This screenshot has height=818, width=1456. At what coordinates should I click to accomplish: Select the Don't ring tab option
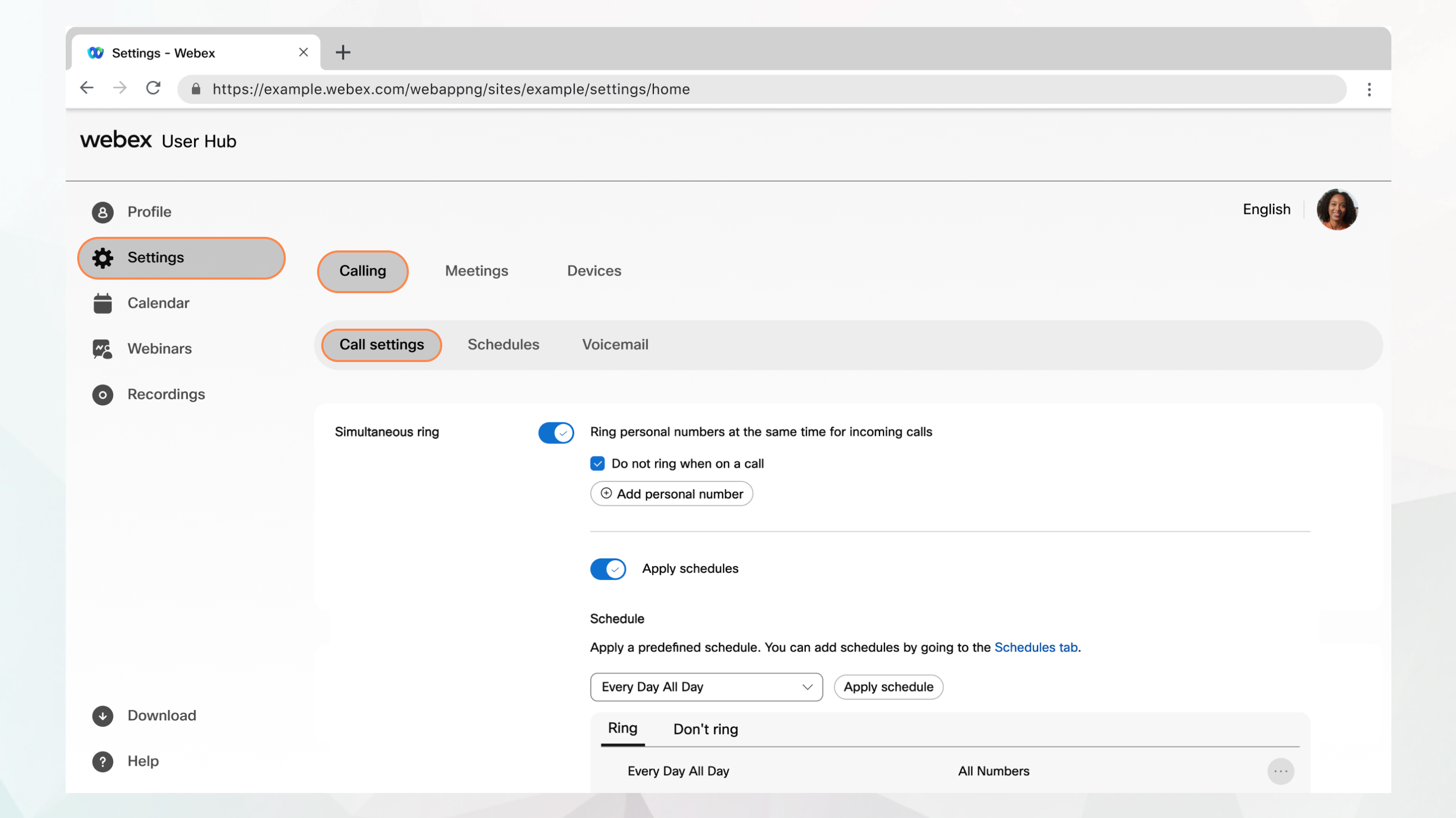(x=705, y=728)
